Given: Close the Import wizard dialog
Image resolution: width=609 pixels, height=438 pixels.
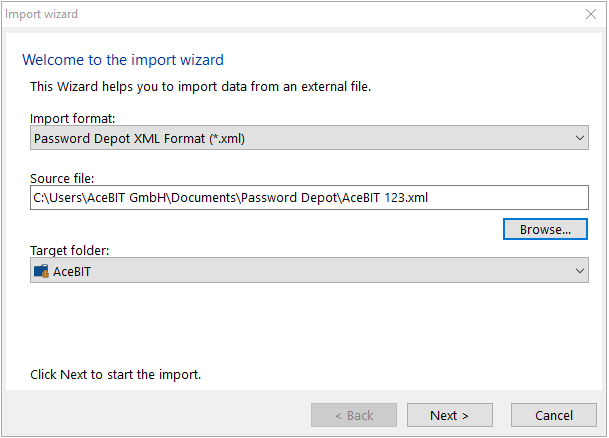Looking at the screenshot, I should pyautogui.click(x=591, y=14).
